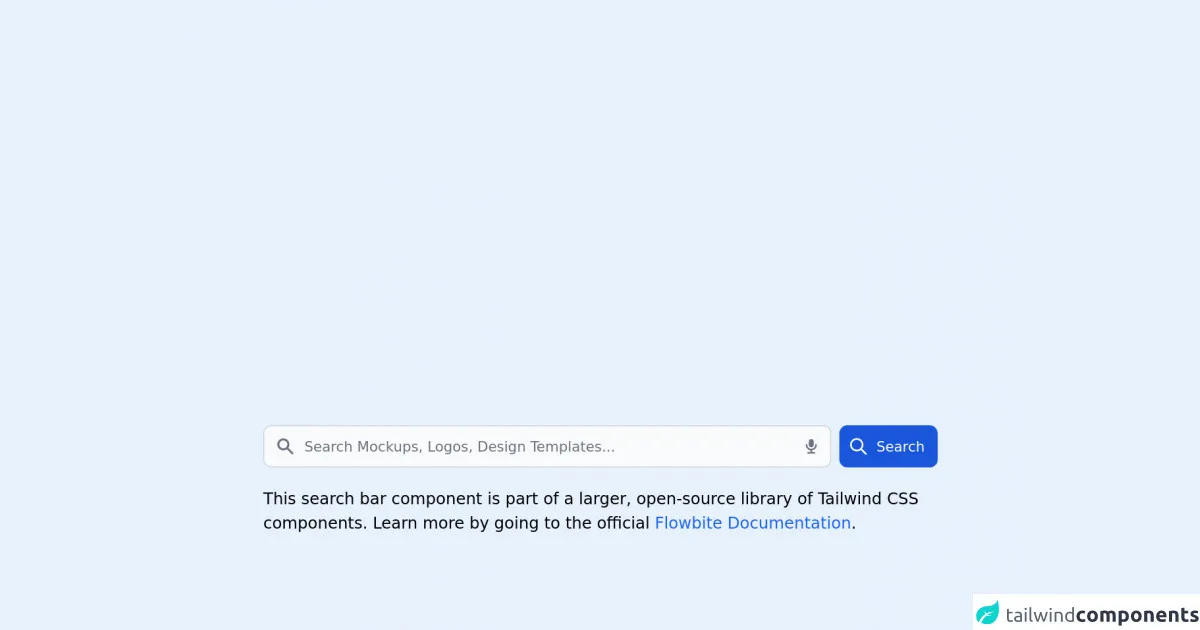Click the magnifier icon inside the search field

285,446
